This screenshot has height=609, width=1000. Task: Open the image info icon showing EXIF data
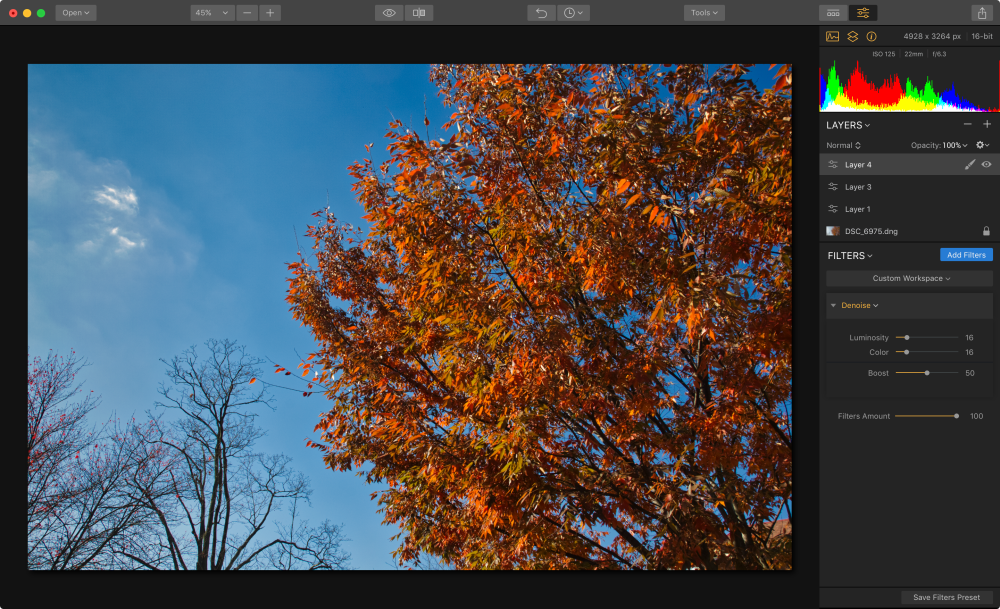click(x=871, y=36)
